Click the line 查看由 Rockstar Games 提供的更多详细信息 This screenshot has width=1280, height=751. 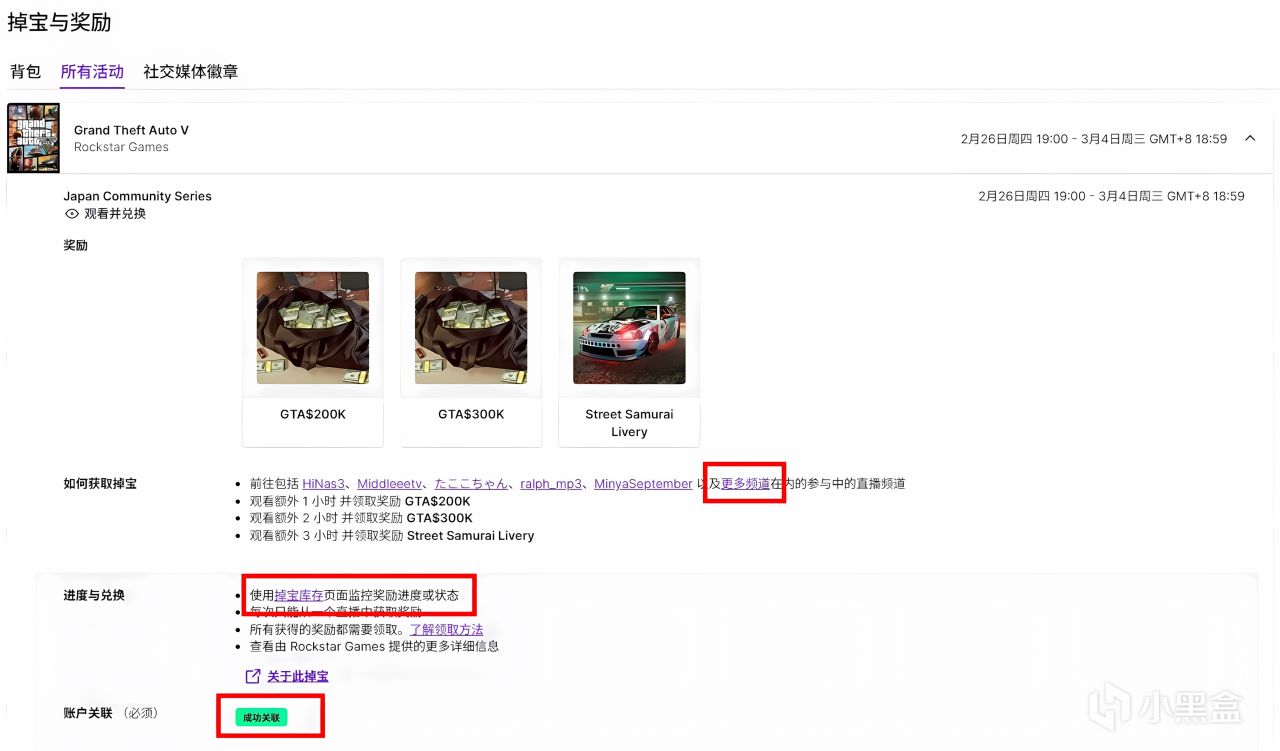pos(374,646)
